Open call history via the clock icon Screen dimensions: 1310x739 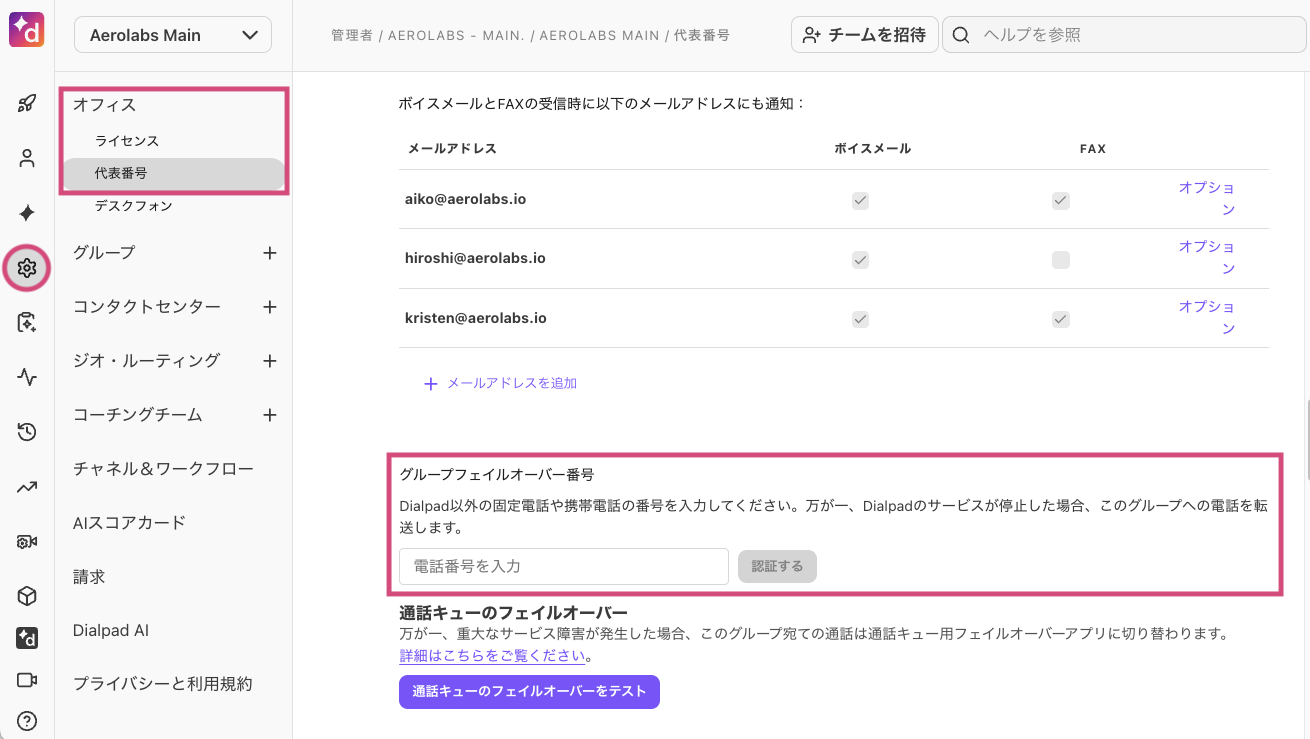pyautogui.click(x=26, y=432)
